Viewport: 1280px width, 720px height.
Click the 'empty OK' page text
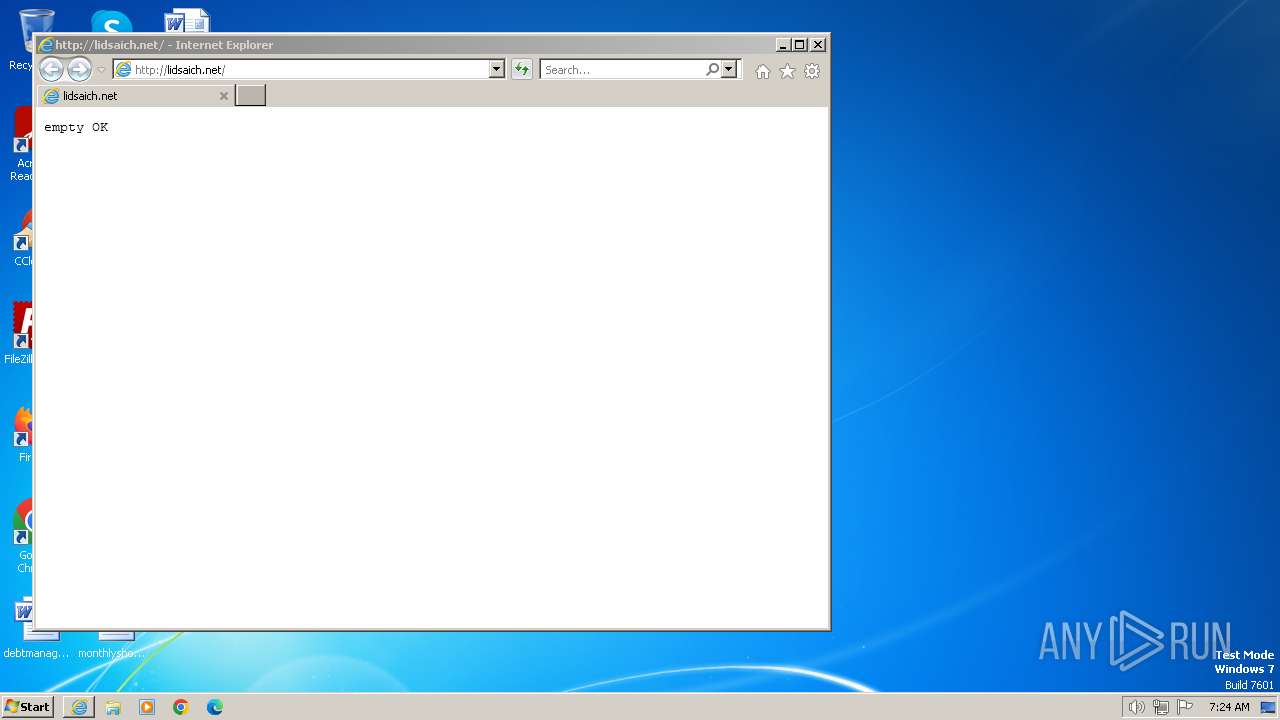[76, 127]
